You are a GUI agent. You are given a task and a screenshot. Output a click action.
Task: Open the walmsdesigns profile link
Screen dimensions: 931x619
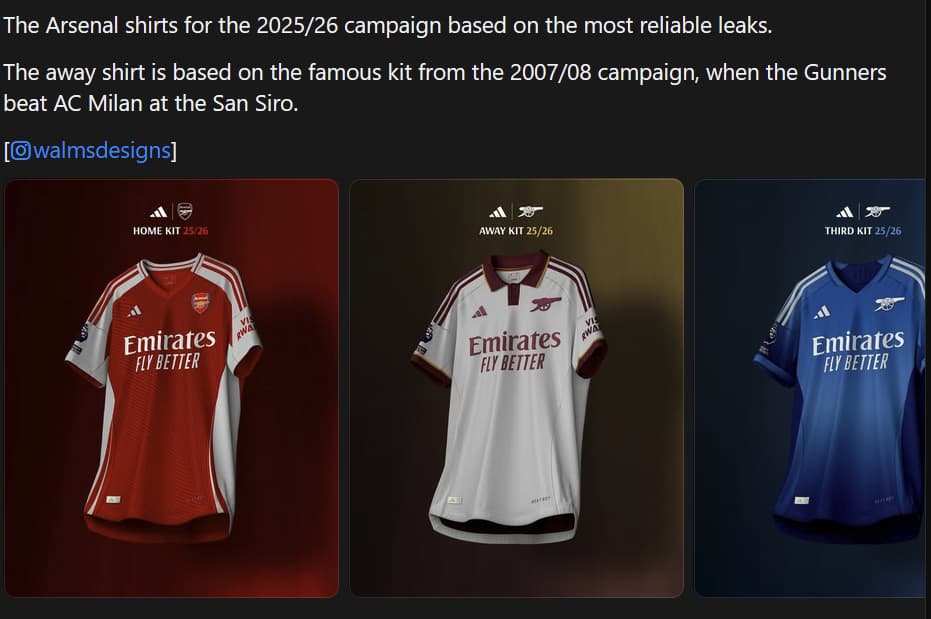[x=102, y=151]
